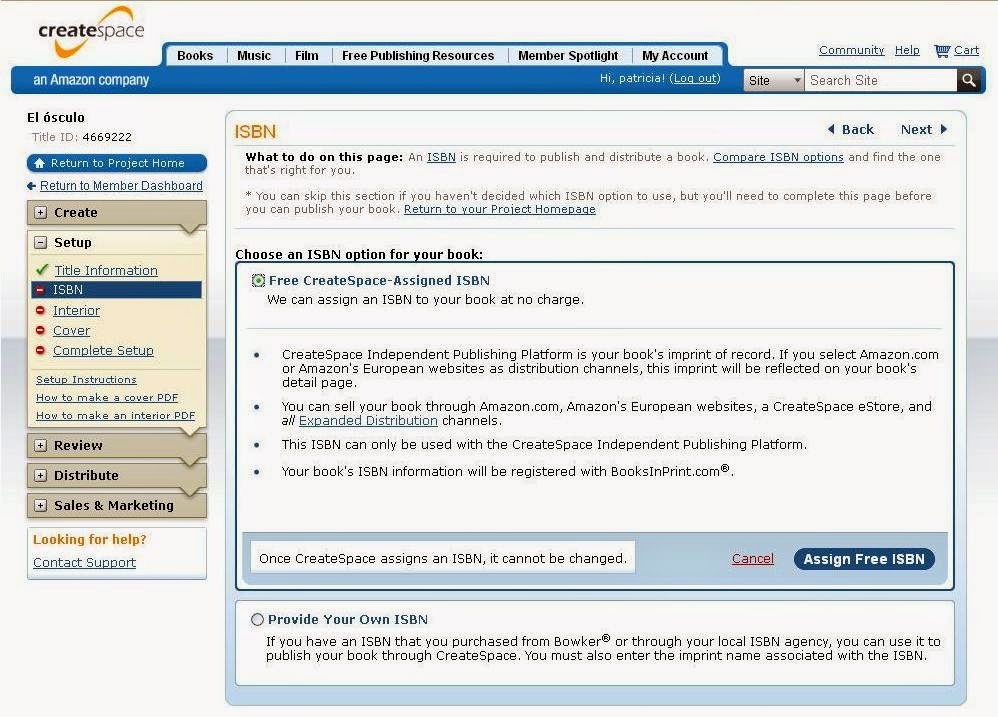The height and width of the screenshot is (717, 998).
Task: Open How to make a cover PDF
Action: coord(107,397)
